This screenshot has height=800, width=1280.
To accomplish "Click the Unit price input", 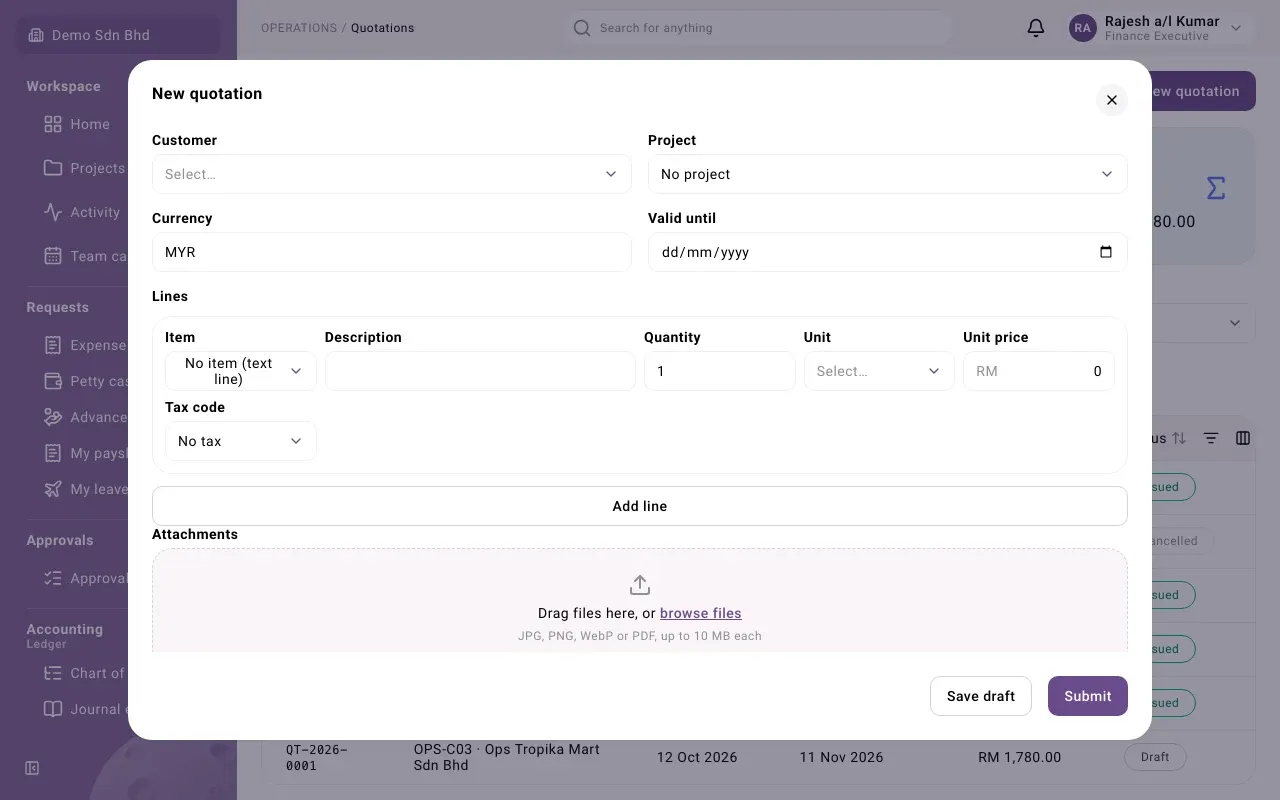I will [x=1039, y=371].
